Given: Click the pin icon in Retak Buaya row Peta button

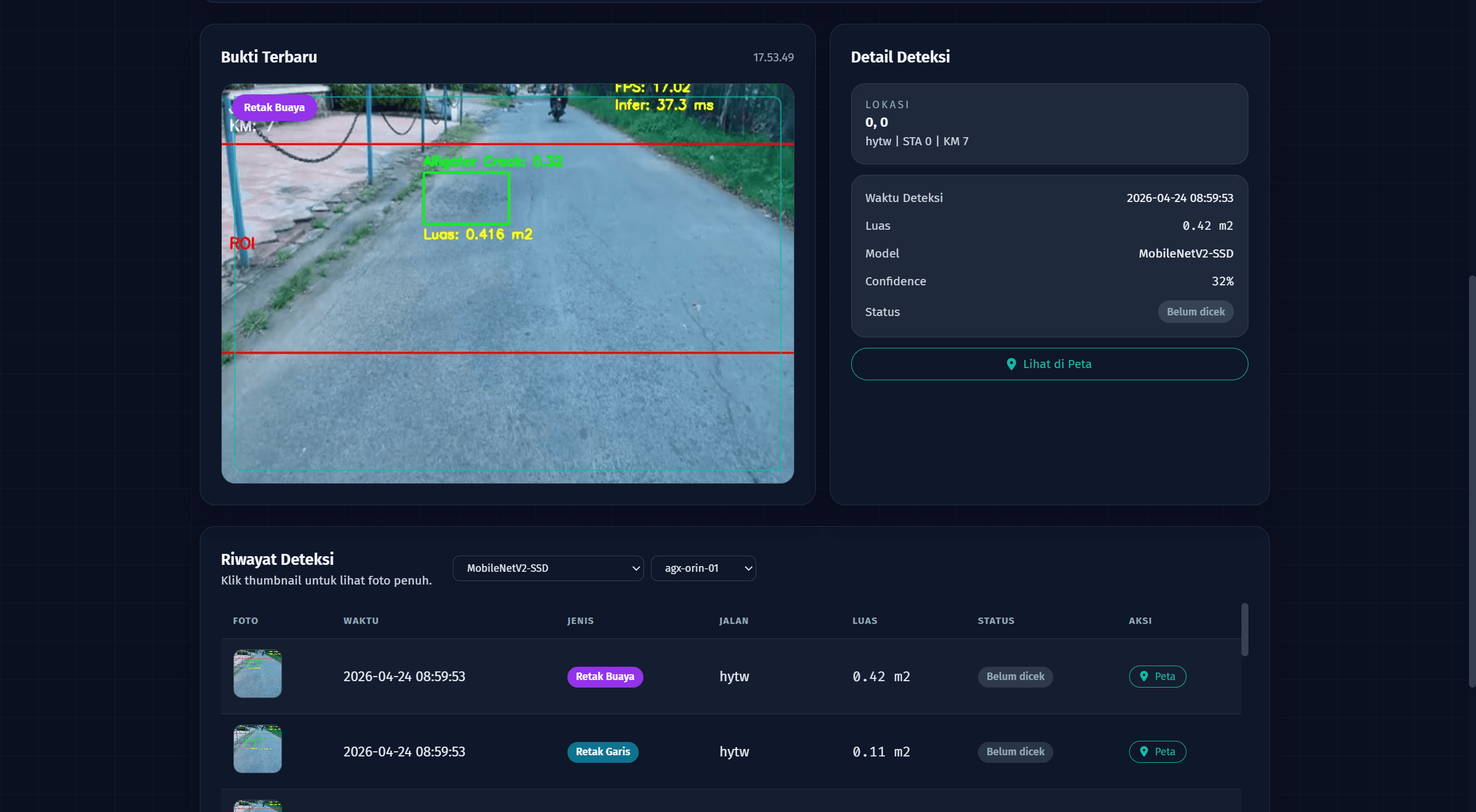Looking at the screenshot, I should click(x=1144, y=676).
